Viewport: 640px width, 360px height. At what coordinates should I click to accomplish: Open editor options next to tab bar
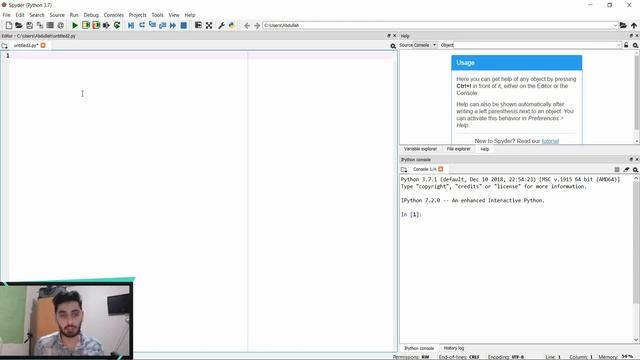click(393, 46)
